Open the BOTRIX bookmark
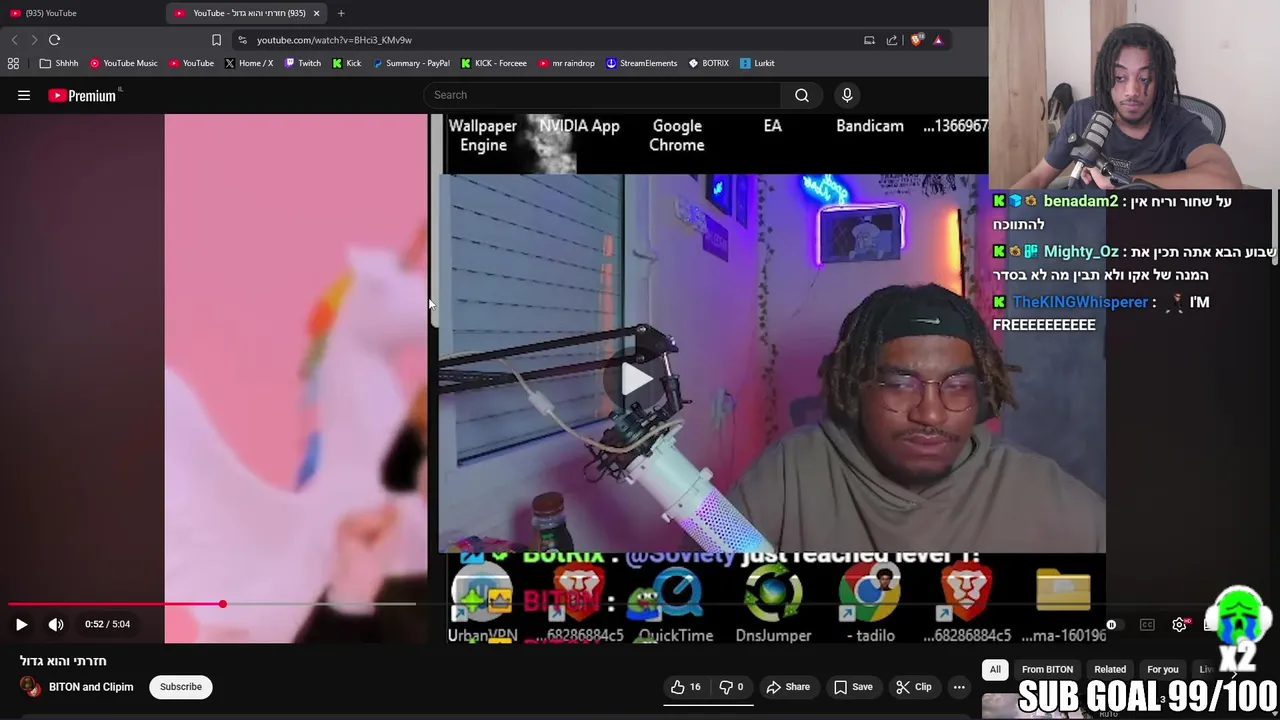1280x720 pixels. (x=708, y=63)
